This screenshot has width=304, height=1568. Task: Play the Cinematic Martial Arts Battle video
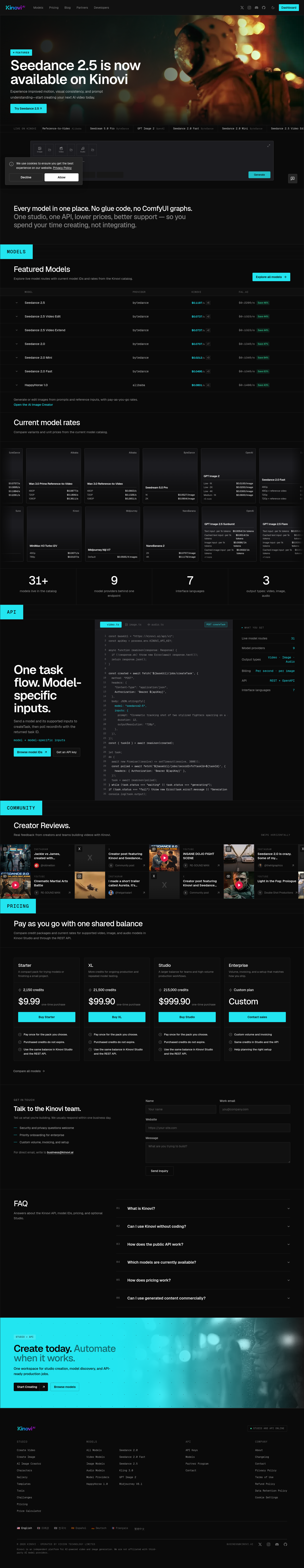coord(15,885)
